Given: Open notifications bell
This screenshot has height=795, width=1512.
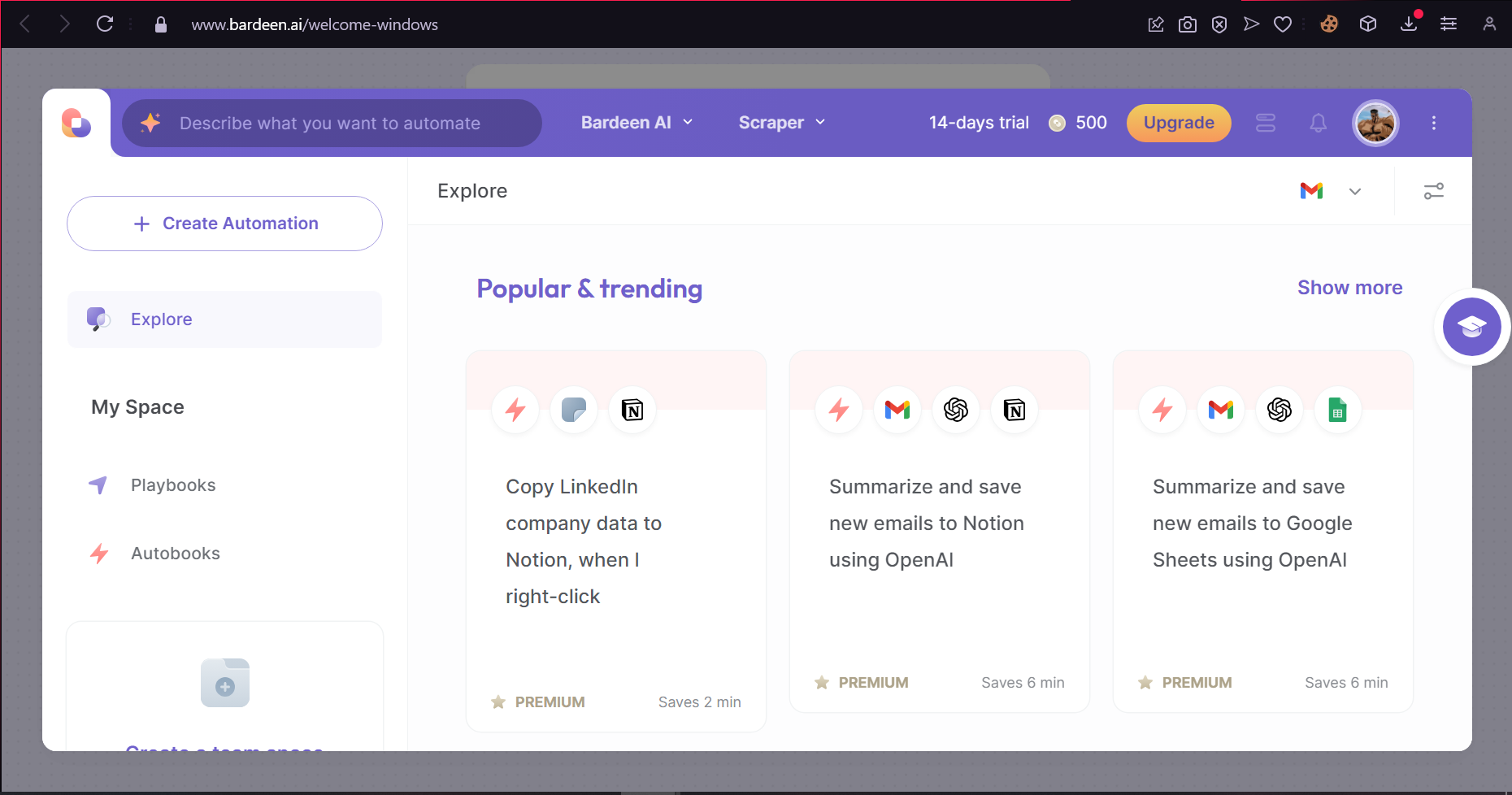Looking at the screenshot, I should click(1319, 123).
